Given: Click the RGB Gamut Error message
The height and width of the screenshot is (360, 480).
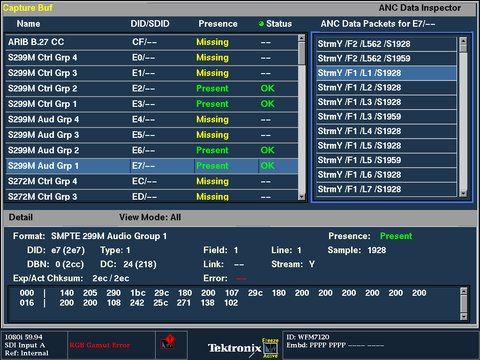Looking at the screenshot, I should 100,345.
